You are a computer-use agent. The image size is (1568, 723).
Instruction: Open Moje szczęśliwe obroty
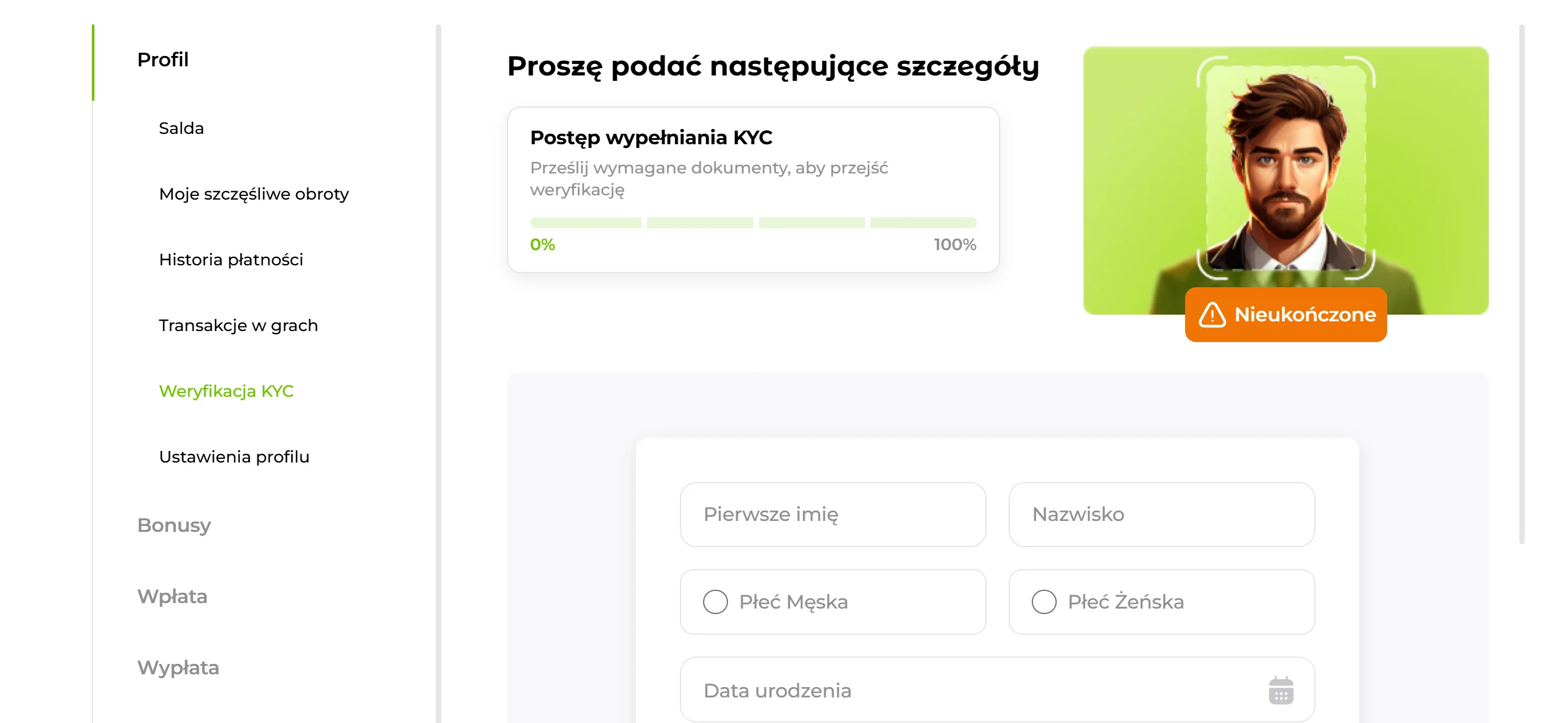point(253,194)
